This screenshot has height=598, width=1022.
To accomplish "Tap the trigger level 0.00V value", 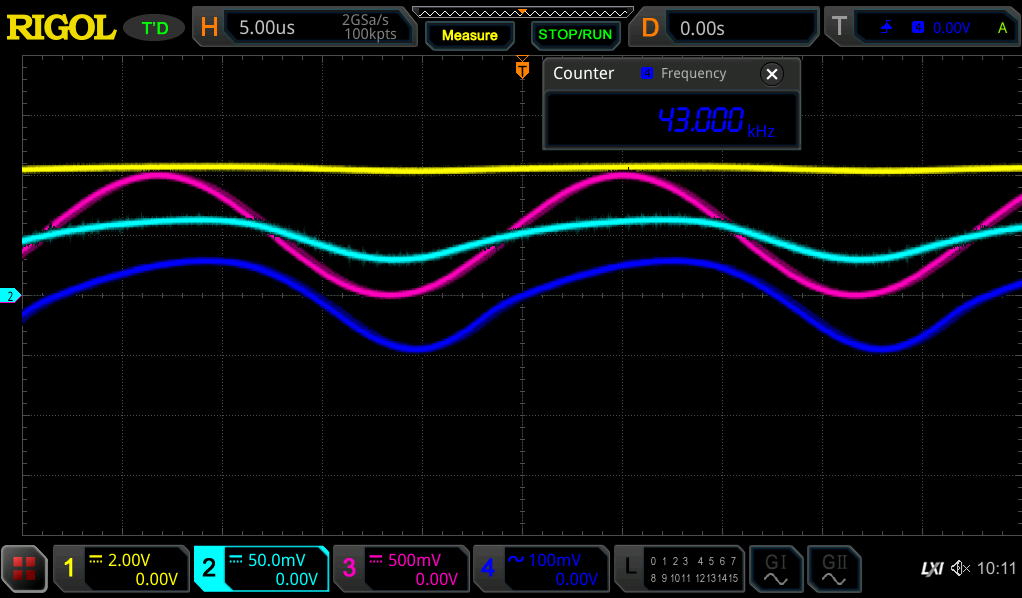I will click(x=951, y=28).
